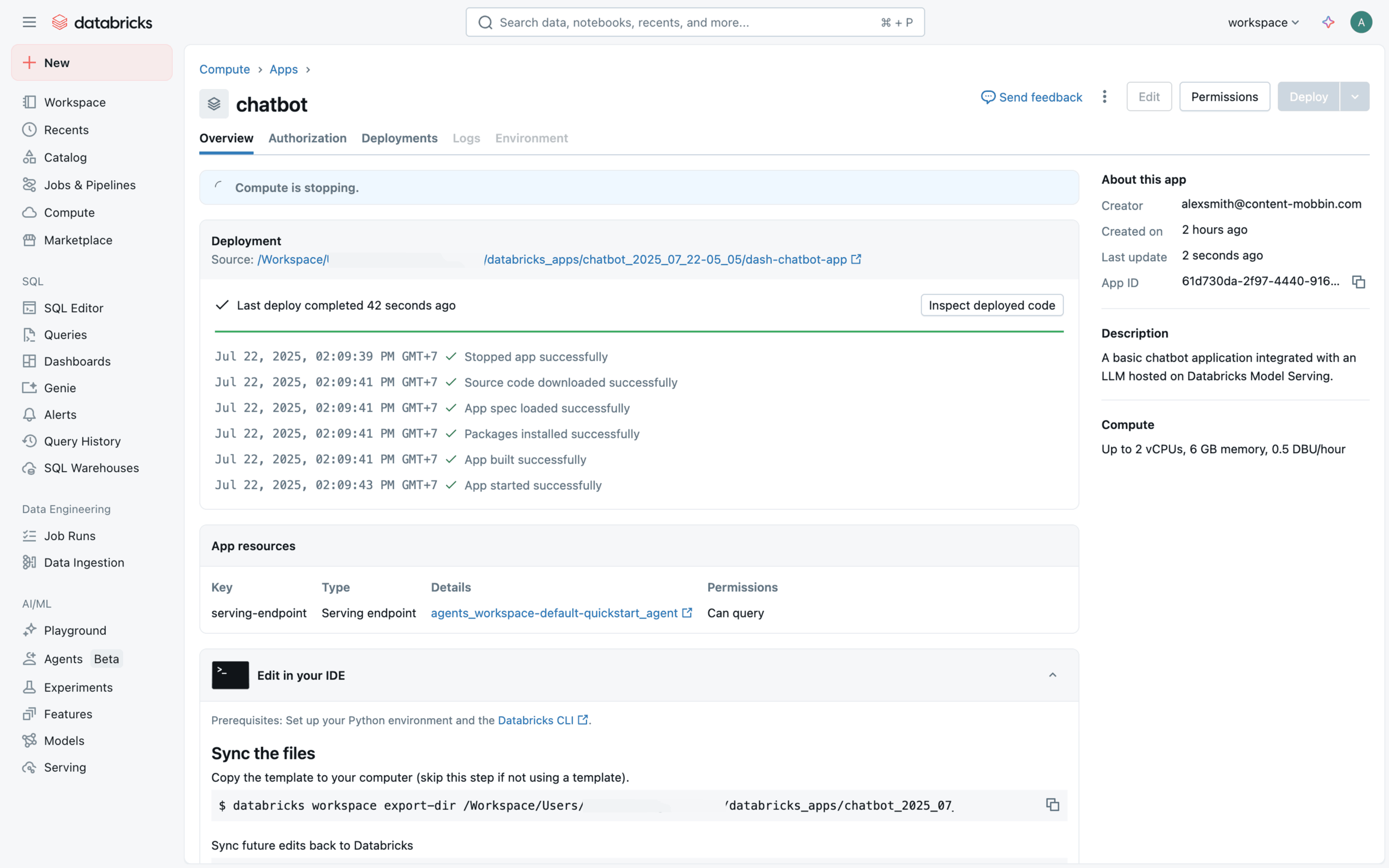Image resolution: width=1389 pixels, height=868 pixels.
Task: Toggle the hamburger sidebar menu
Action: [28, 23]
